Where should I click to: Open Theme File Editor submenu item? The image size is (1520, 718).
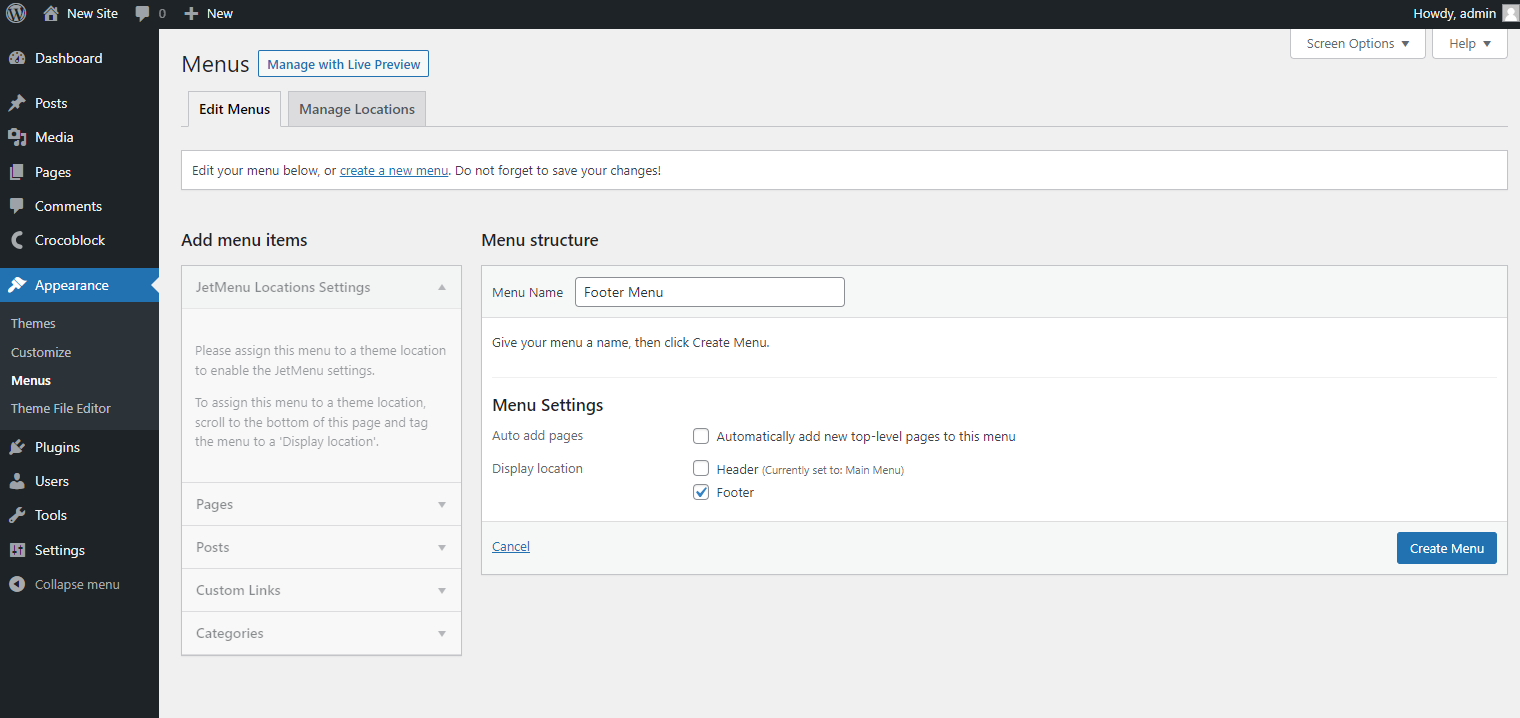[61, 408]
